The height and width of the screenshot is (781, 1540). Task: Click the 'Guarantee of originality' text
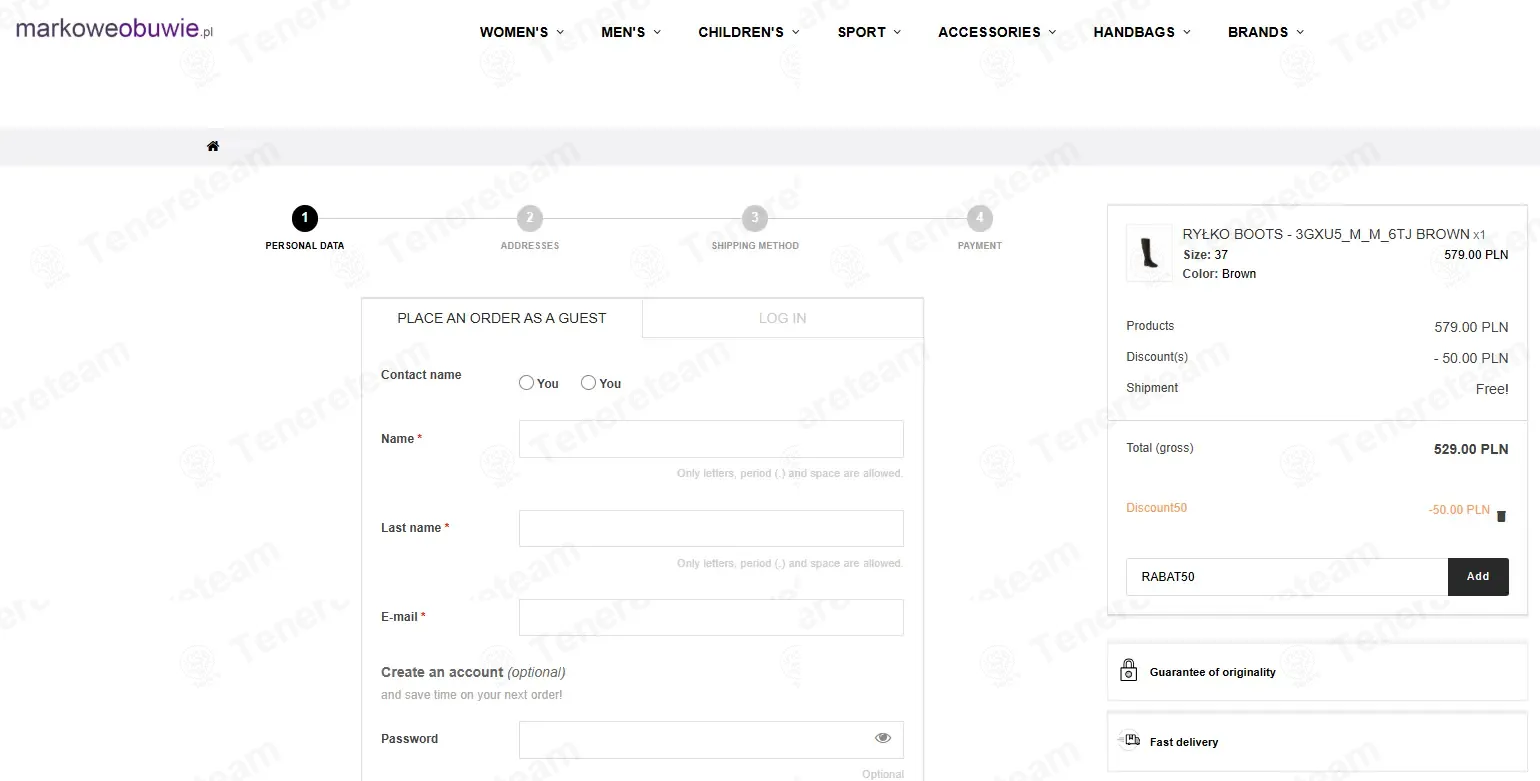(1213, 672)
